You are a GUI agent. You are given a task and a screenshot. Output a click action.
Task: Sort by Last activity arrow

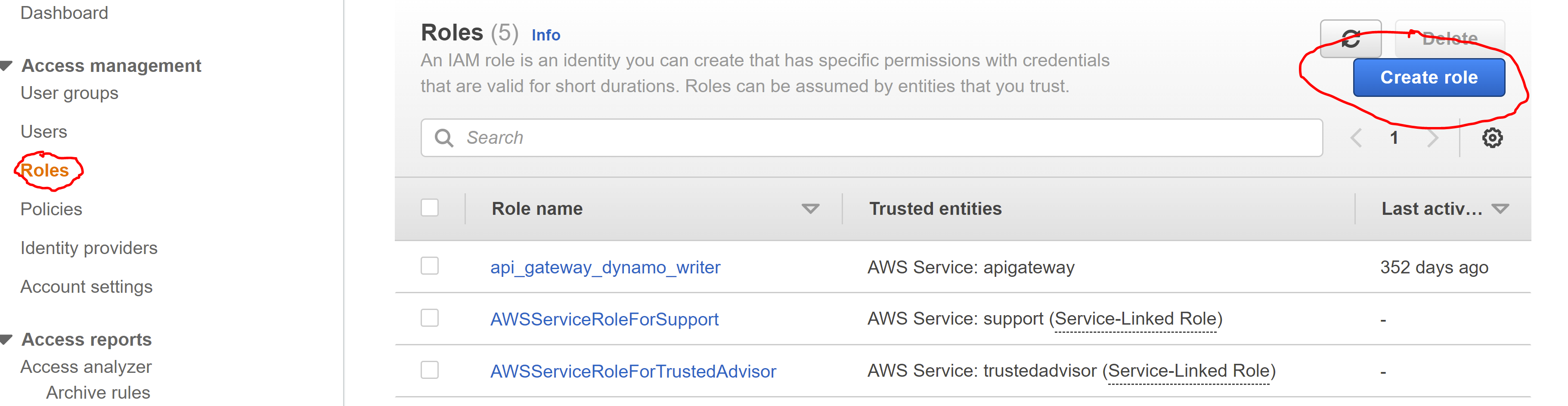click(x=1500, y=209)
